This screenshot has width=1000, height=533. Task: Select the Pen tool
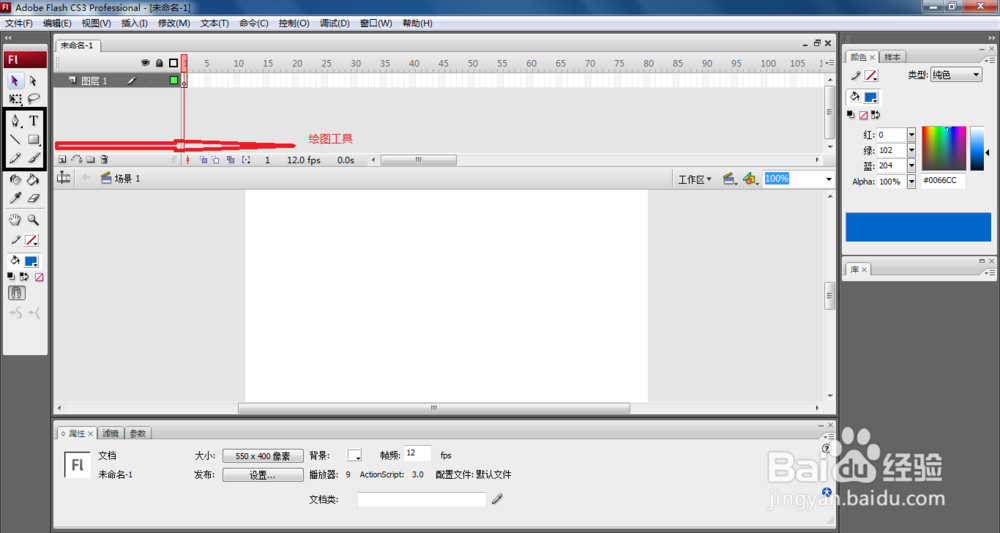[15, 120]
